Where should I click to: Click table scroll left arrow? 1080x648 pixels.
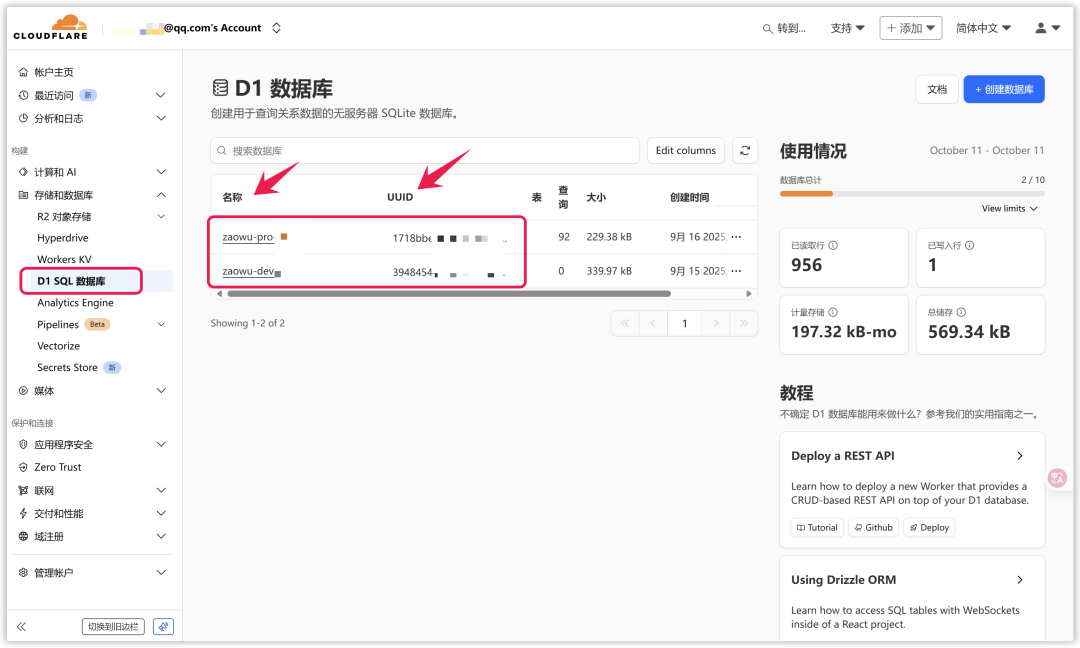coord(219,294)
